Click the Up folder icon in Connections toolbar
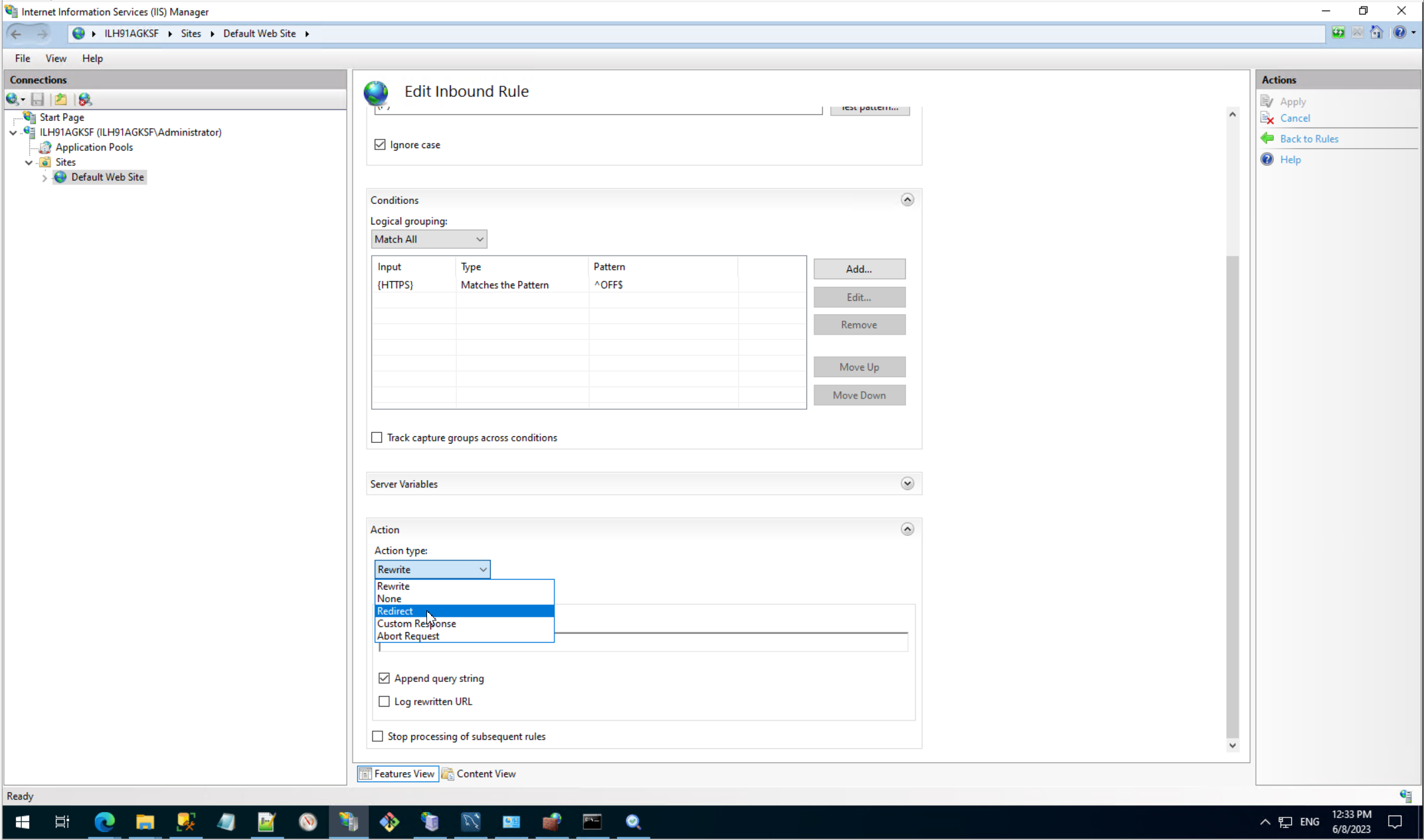1424x840 pixels. 61,100
